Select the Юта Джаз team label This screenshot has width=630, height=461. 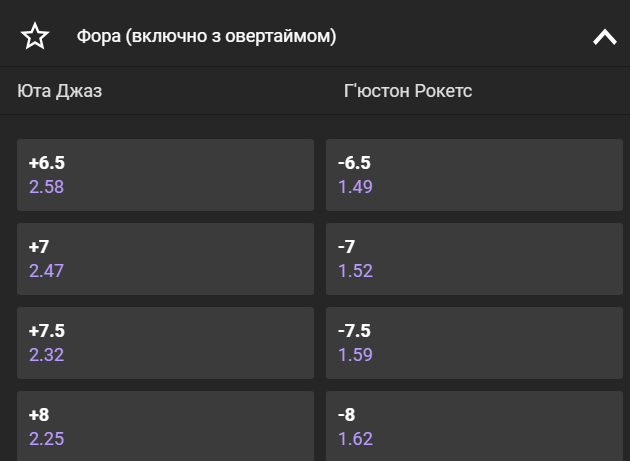coord(59,91)
